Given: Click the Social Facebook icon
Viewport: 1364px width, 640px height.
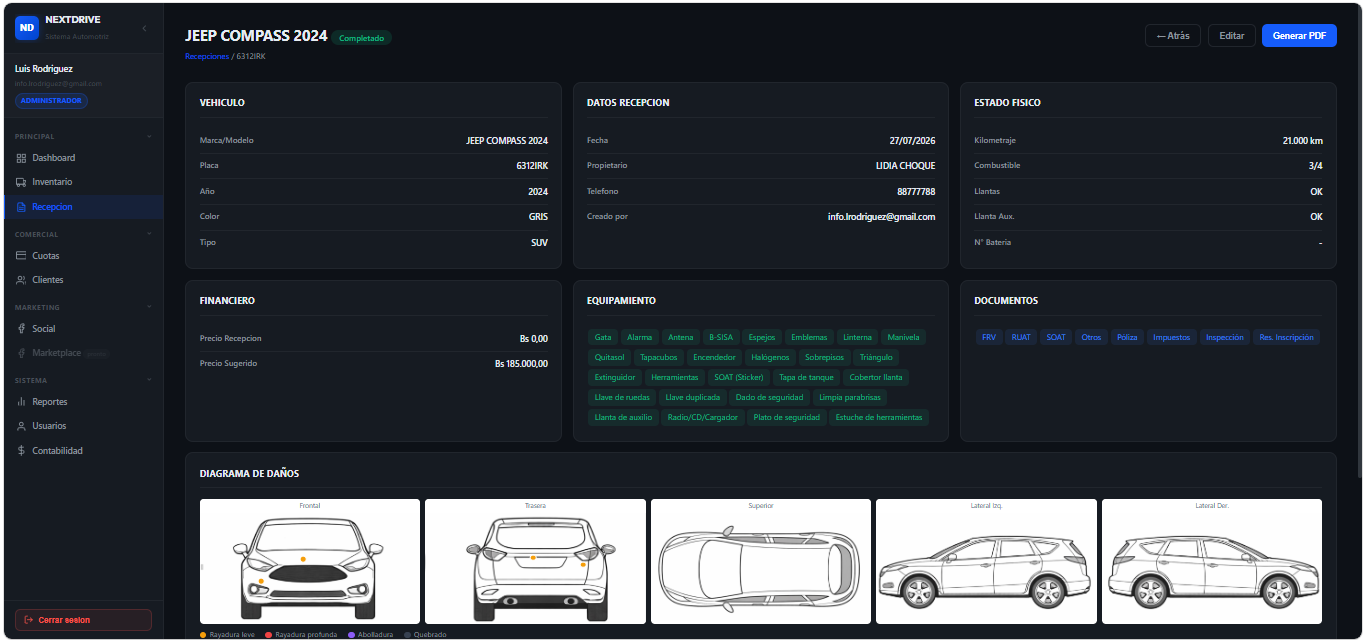Looking at the screenshot, I should (x=22, y=329).
